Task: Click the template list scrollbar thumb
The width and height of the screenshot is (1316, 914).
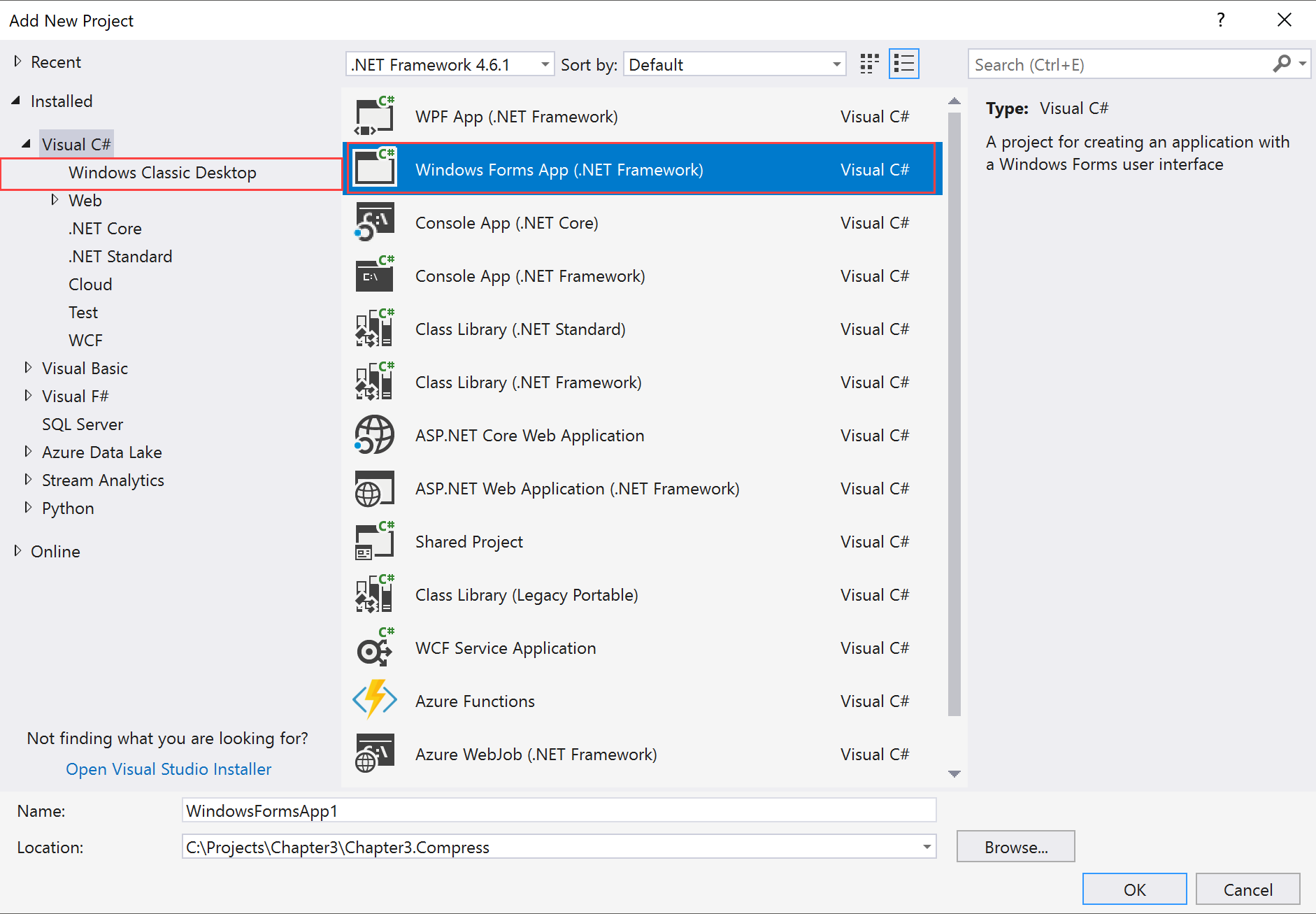Action: (954, 414)
